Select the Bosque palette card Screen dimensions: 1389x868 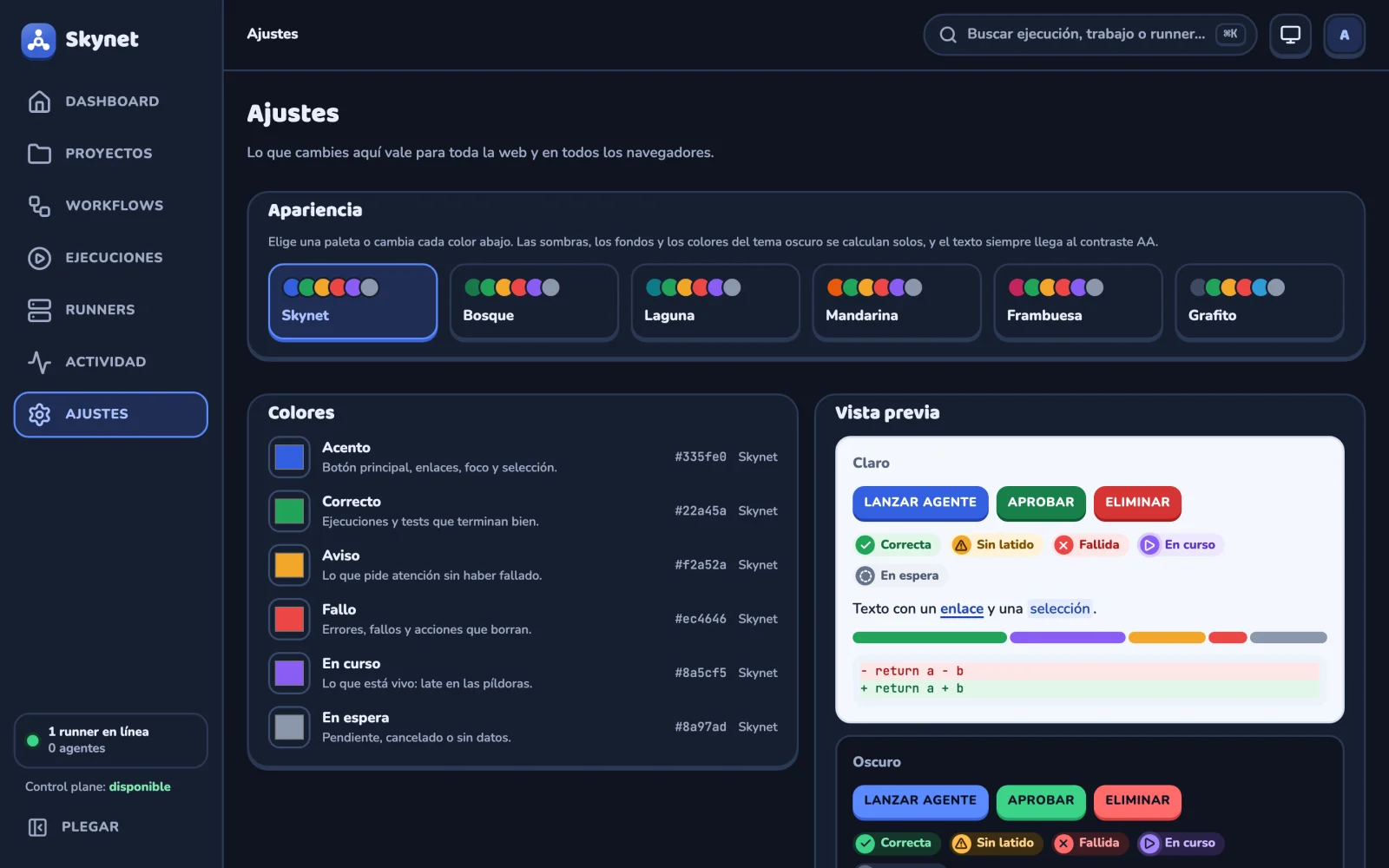point(534,302)
